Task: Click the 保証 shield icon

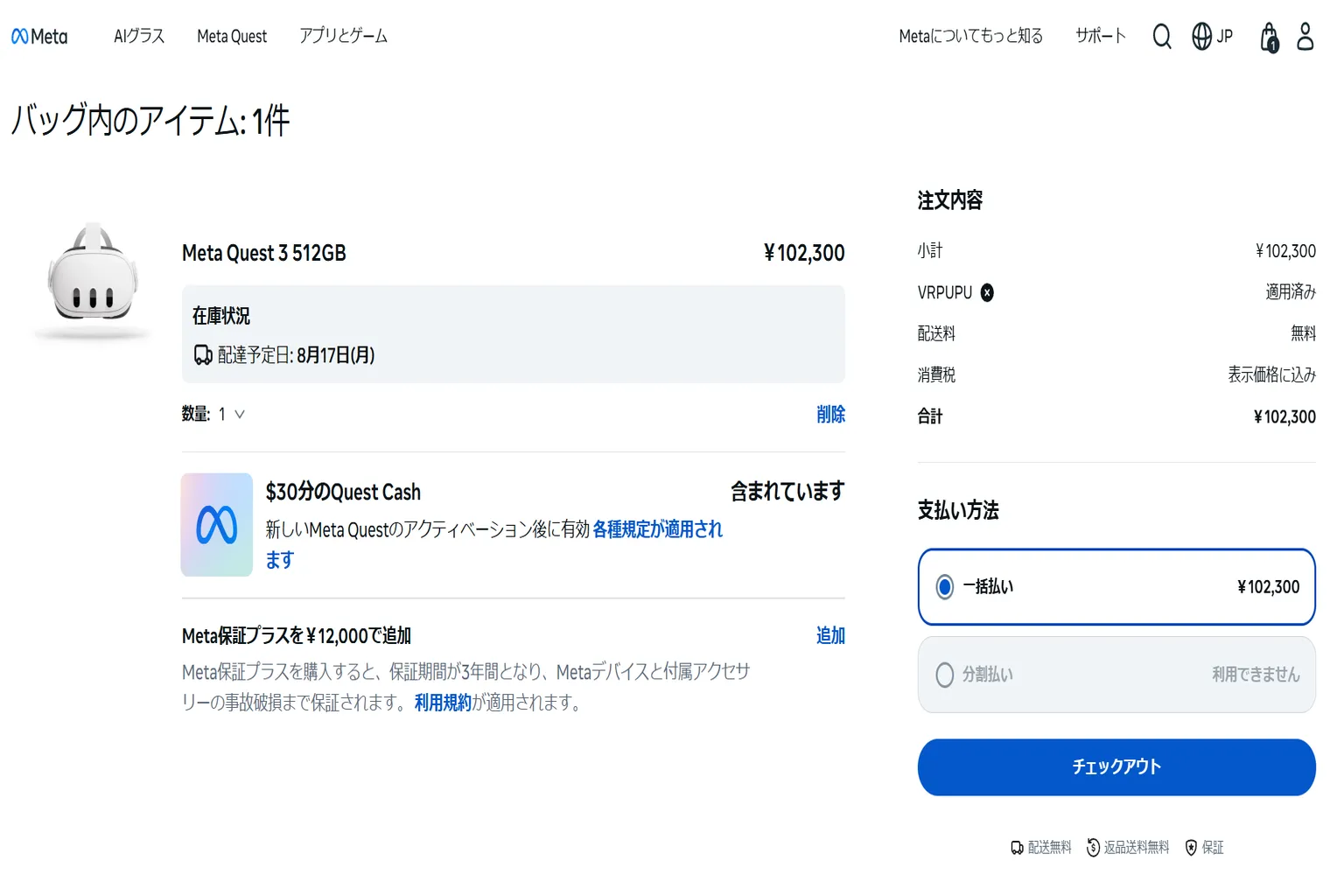Action: click(x=1191, y=847)
